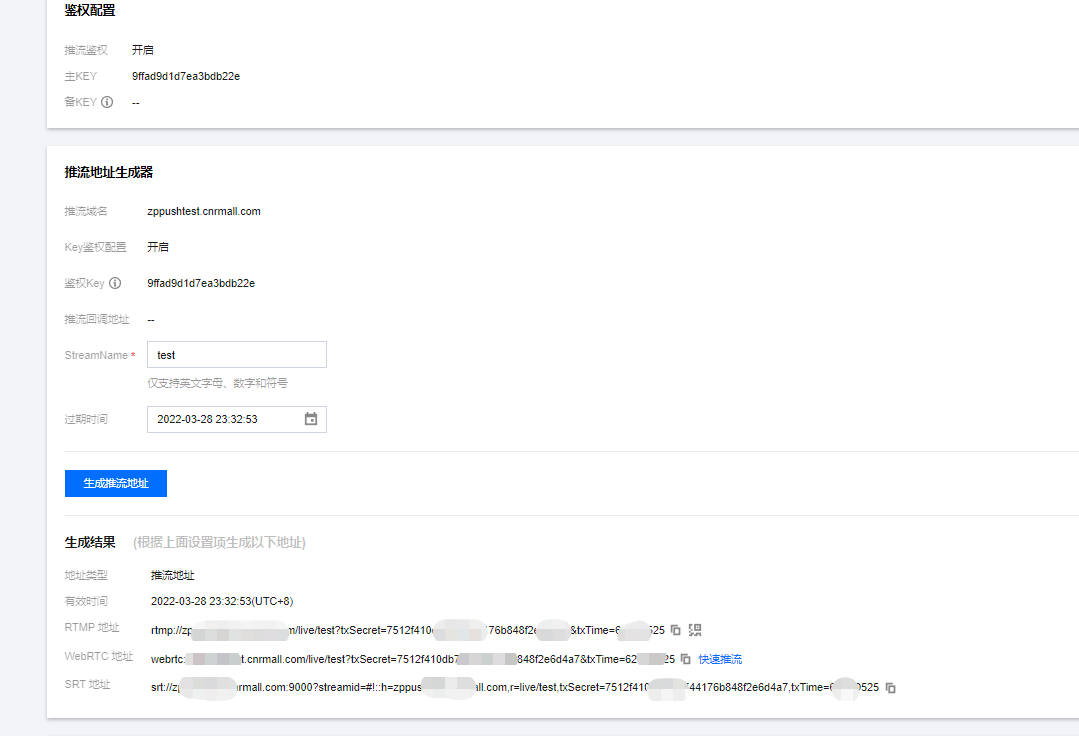Click the 鉴权Key value in the generator section
Screen dimensions: 1079x736
201,283
